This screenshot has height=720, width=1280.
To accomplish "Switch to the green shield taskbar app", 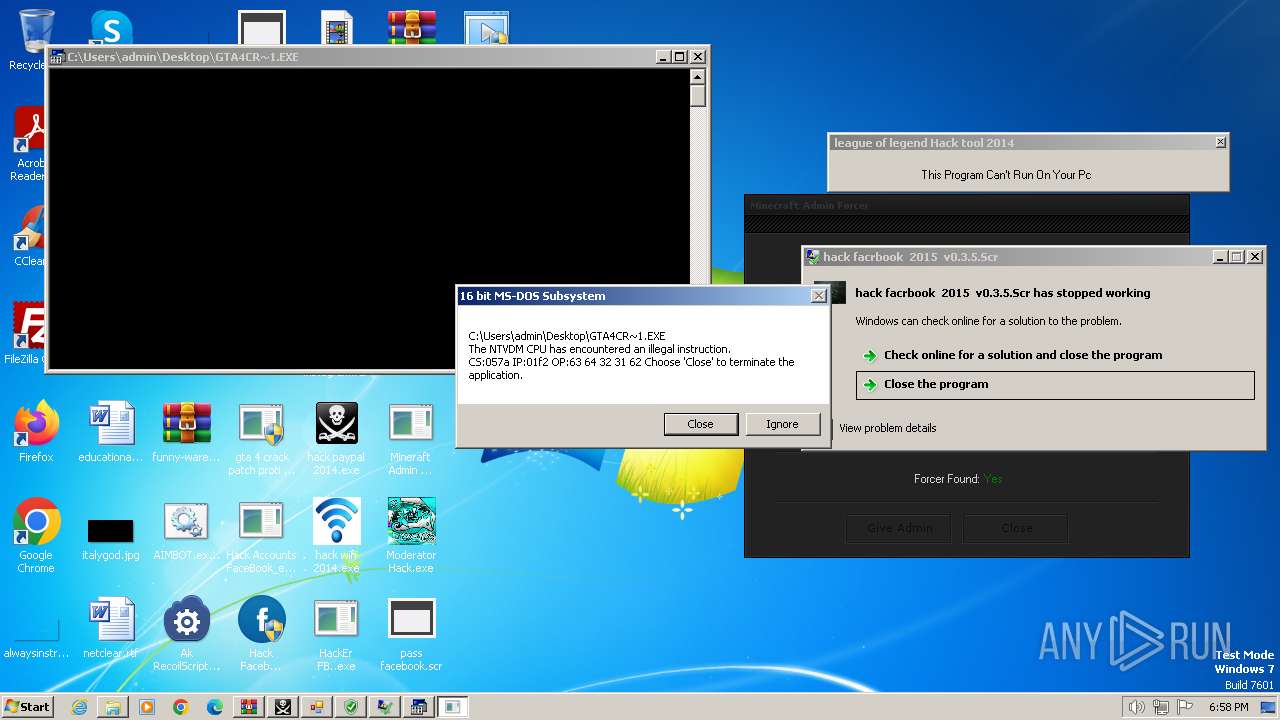I will point(351,707).
